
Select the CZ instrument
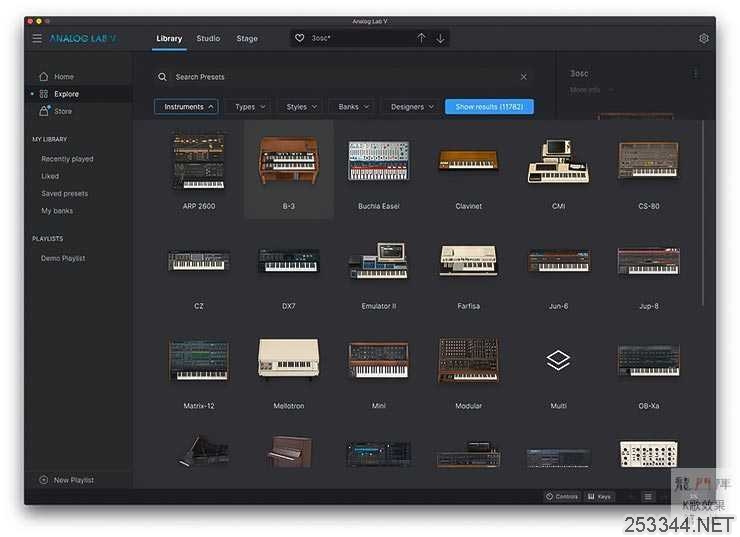pyautogui.click(x=199, y=271)
